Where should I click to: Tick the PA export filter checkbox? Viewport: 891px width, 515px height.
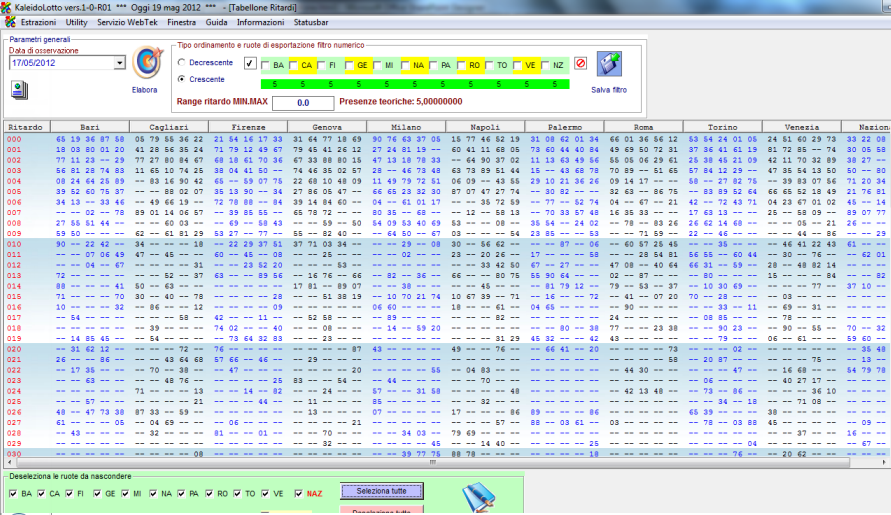click(x=433, y=65)
